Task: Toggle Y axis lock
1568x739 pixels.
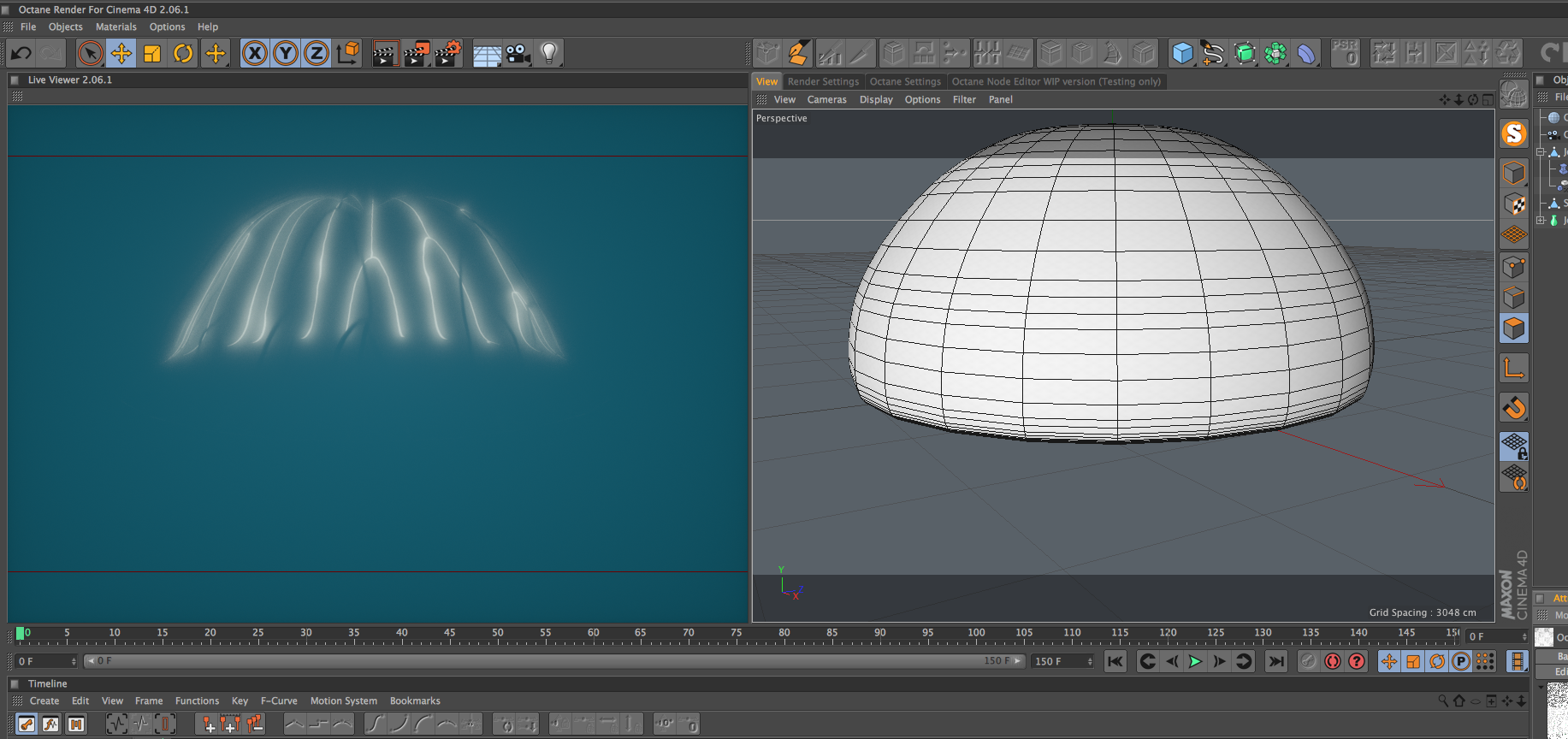Action: tap(285, 54)
